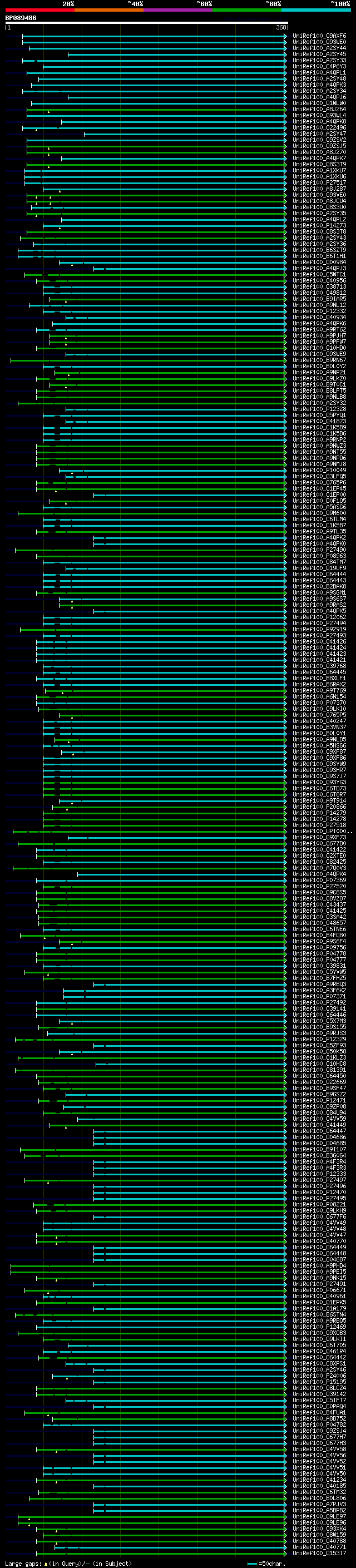Select the UniRef100_O22496 label
Image resolution: width=356 pixels, height=1568 pixels.
(319, 128)
